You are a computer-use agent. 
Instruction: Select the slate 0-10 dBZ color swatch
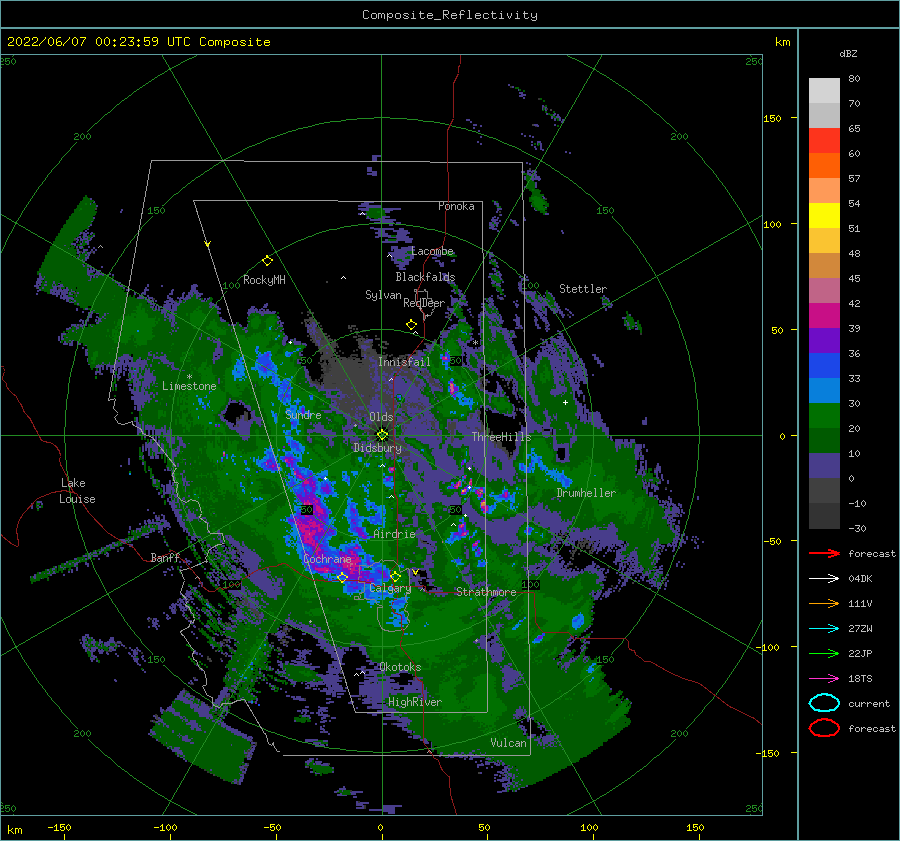coord(824,466)
